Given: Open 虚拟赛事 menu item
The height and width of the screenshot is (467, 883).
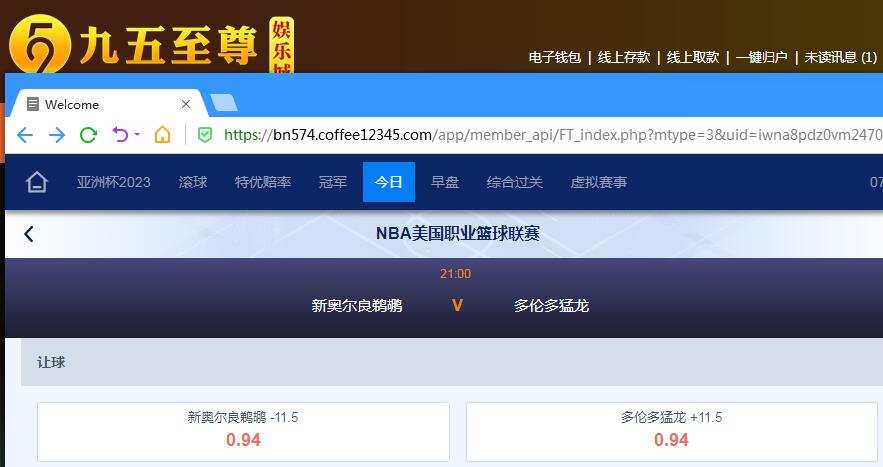Looking at the screenshot, I should (599, 182).
